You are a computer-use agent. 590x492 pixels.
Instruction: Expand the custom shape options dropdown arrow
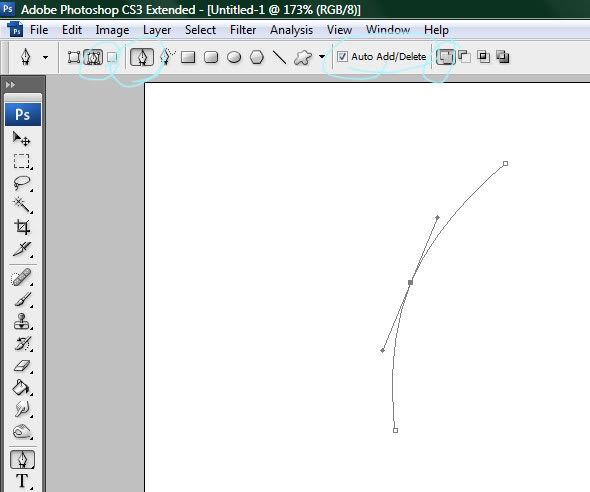(x=322, y=57)
